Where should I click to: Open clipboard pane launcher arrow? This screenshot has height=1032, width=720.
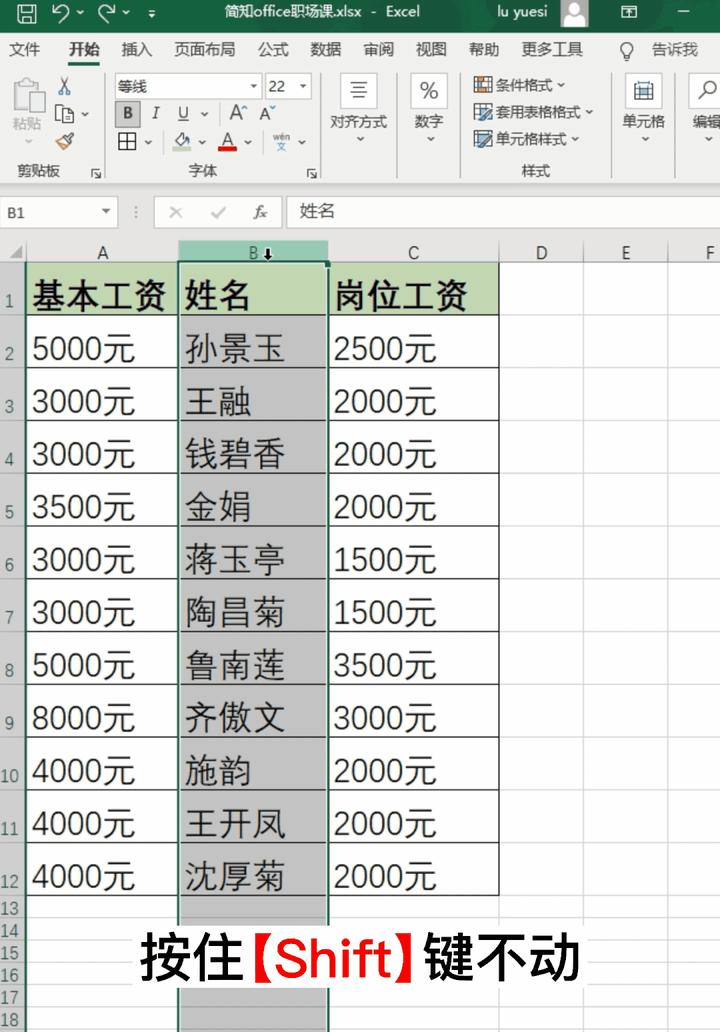(x=96, y=173)
